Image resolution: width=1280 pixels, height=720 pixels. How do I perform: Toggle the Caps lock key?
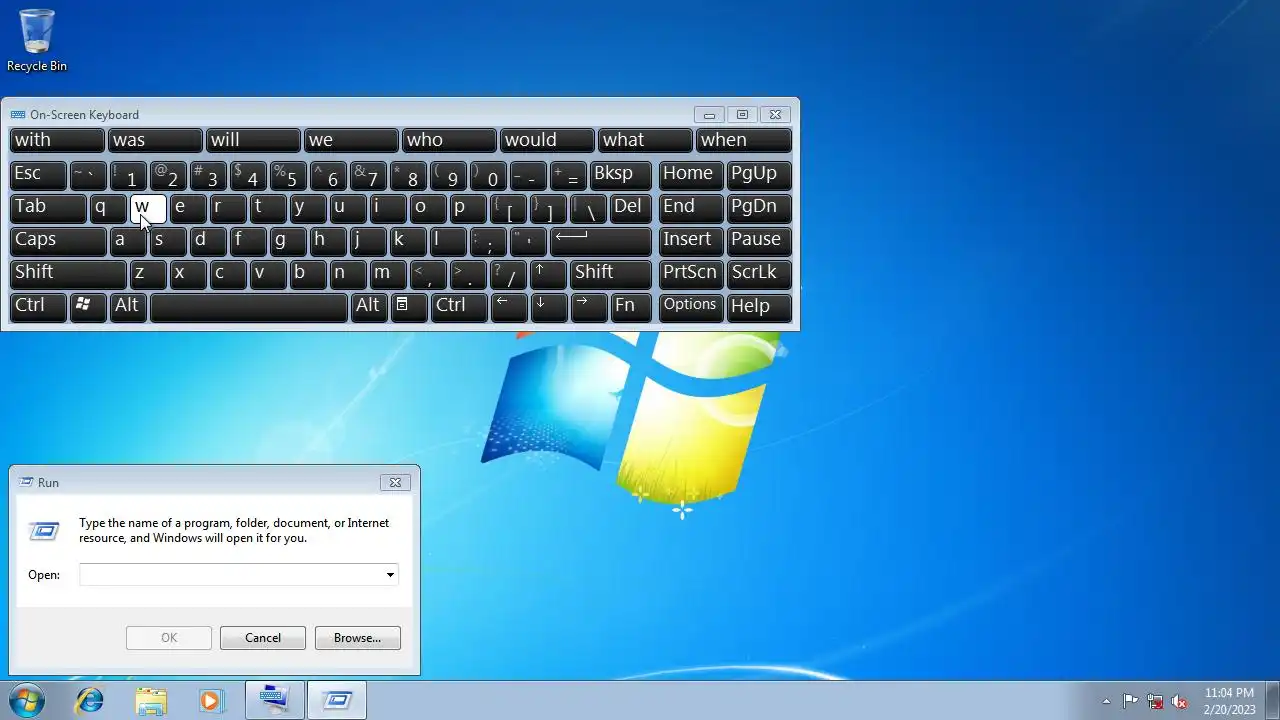point(58,240)
